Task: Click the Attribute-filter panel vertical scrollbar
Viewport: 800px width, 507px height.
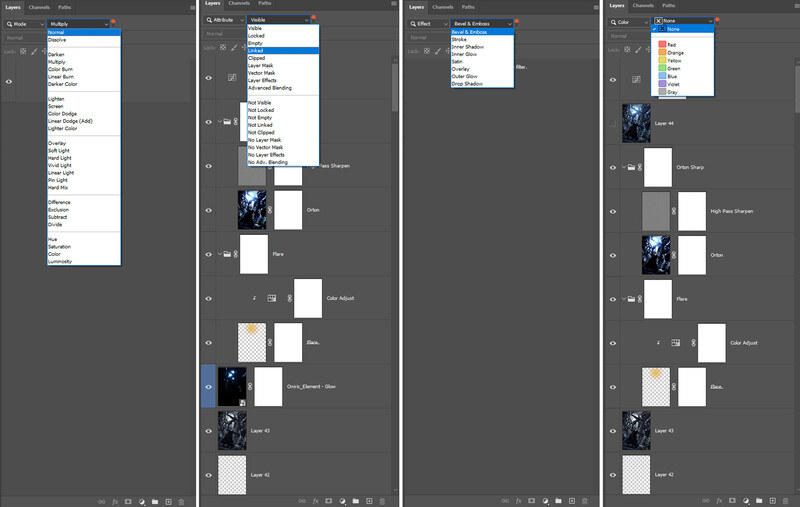Action: (x=395, y=87)
